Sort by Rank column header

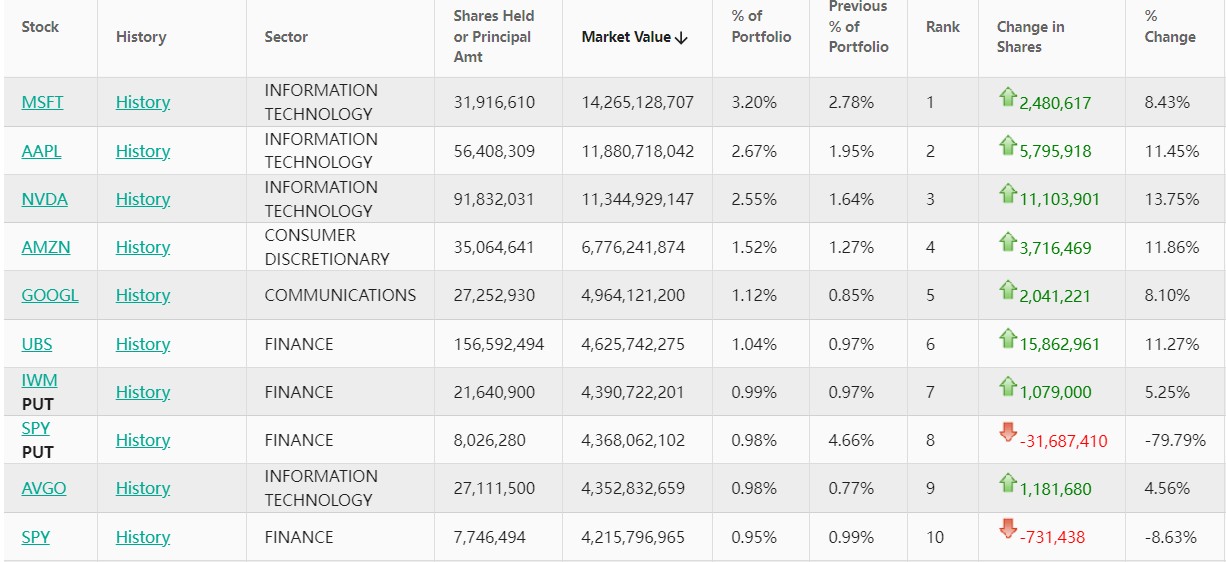[x=942, y=27]
